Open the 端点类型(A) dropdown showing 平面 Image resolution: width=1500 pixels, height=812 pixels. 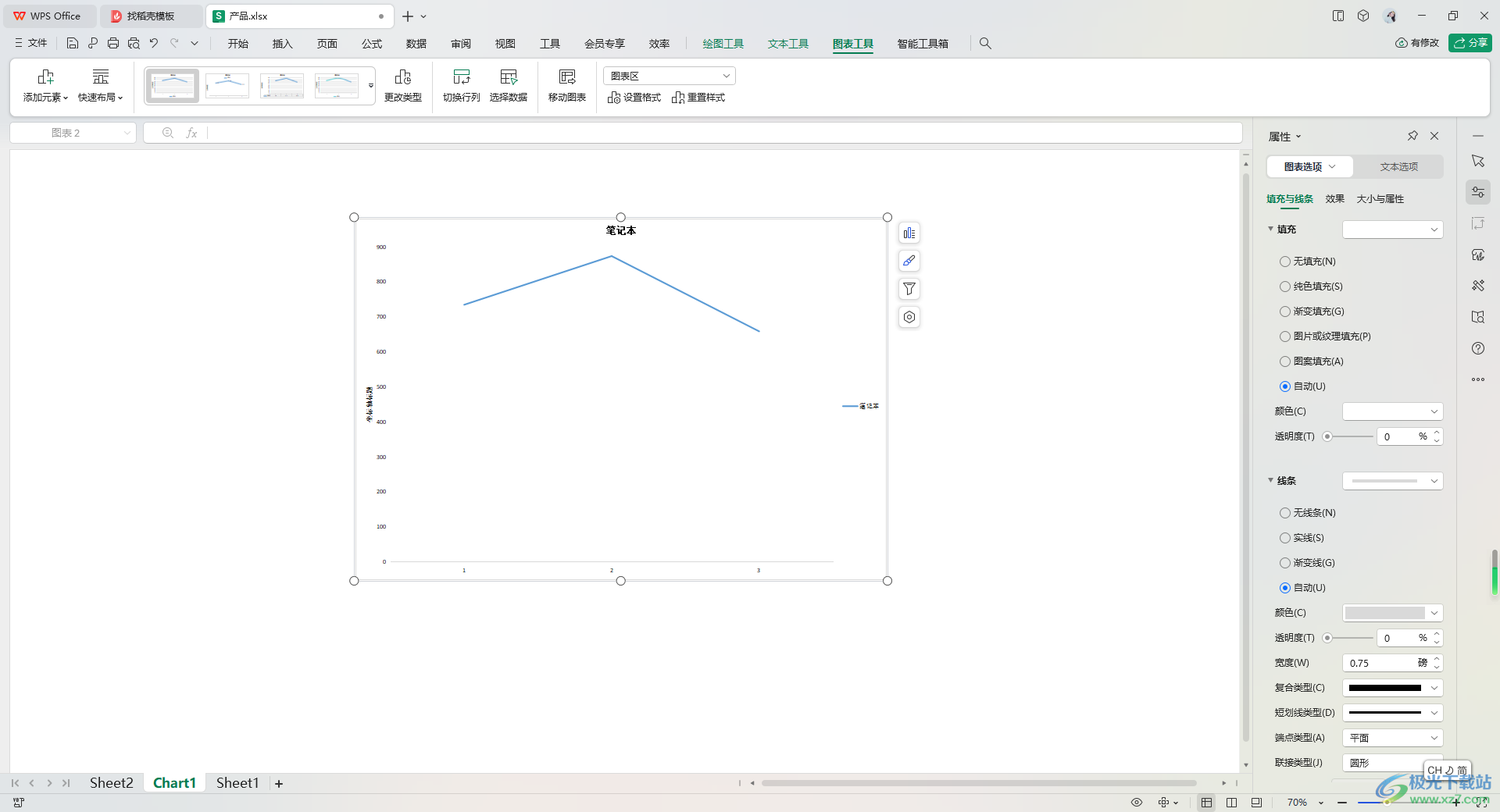(1392, 738)
